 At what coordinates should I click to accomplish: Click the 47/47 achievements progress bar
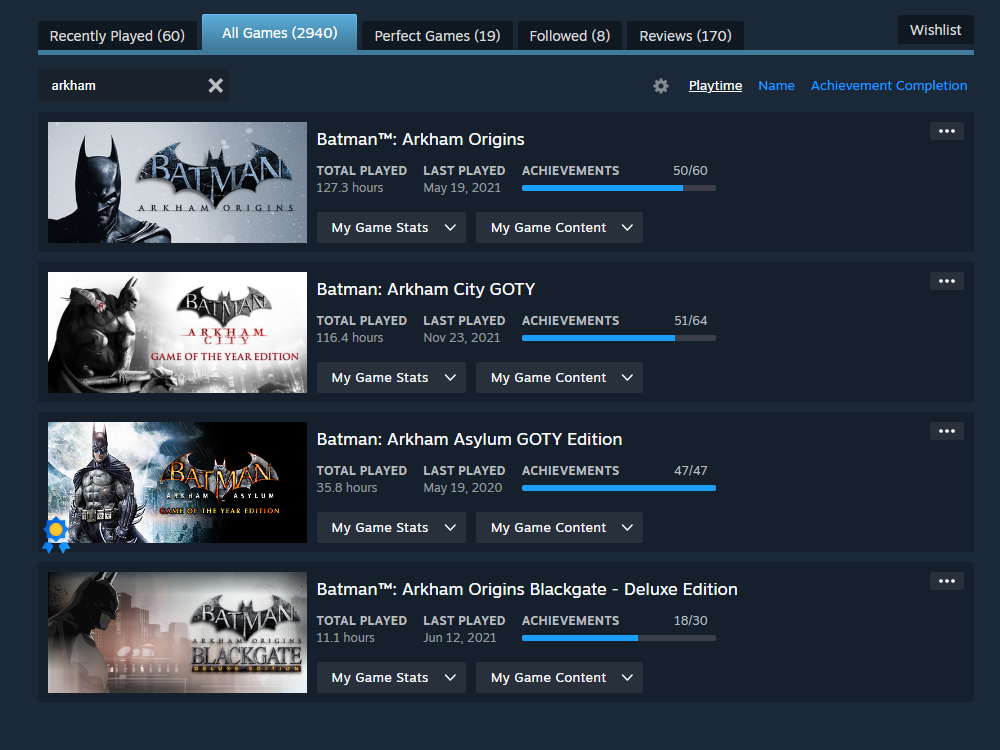point(619,488)
